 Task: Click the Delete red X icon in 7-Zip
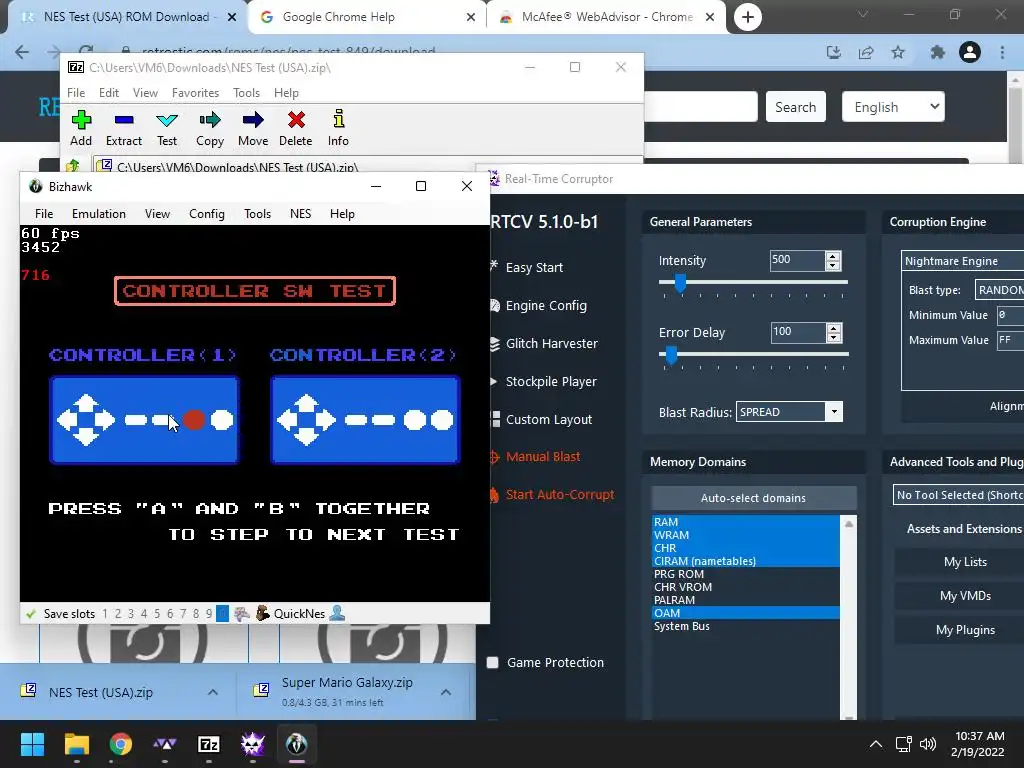pos(296,120)
